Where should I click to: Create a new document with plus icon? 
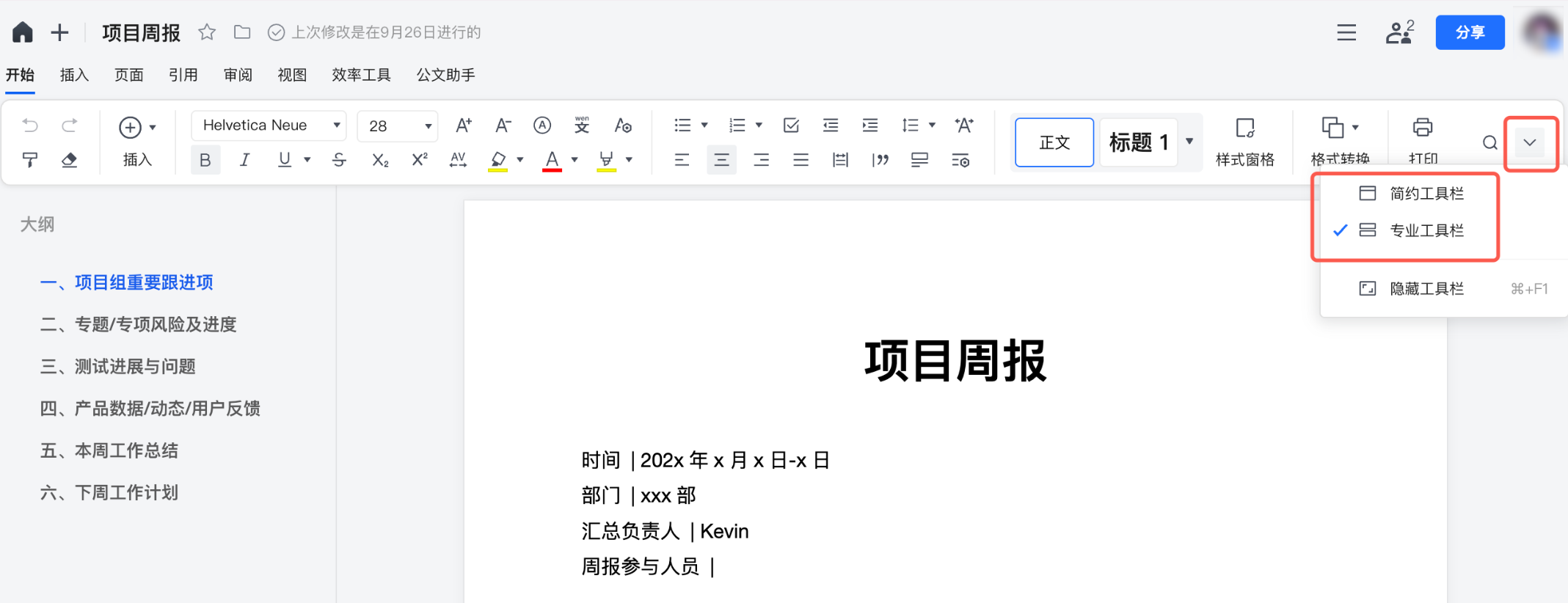tap(60, 32)
